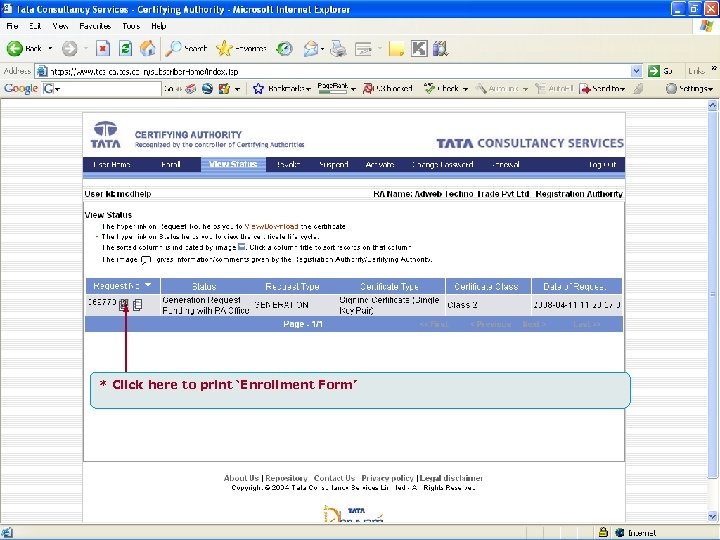The width and height of the screenshot is (720, 540).
Task: Open the Legal disclaimer footer link
Action: click(451, 478)
